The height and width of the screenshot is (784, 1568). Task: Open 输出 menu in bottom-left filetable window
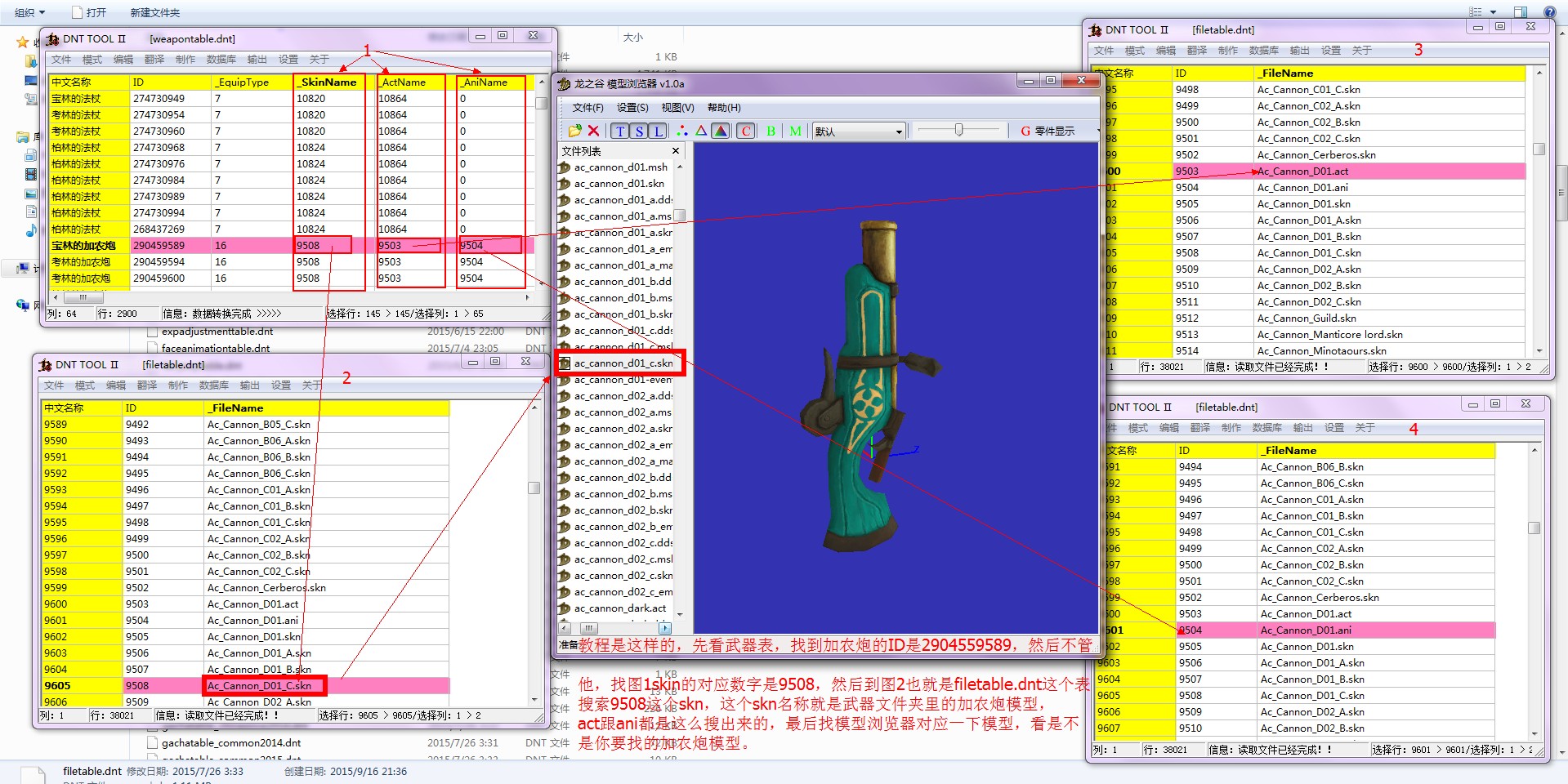[250, 385]
